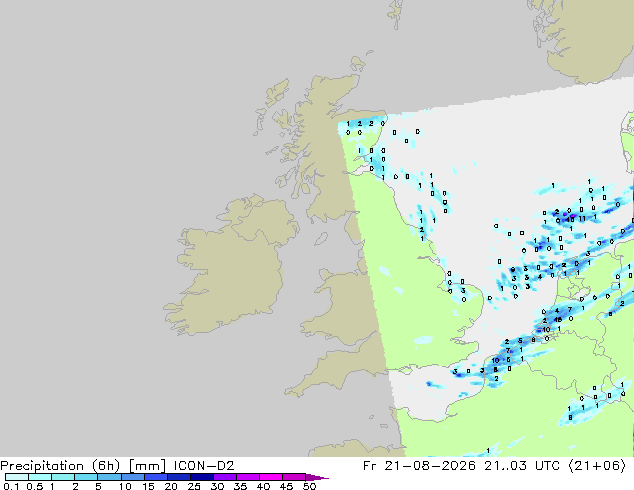
Task: Click the 20–25 mm legend swatch
Action: coord(178,477)
